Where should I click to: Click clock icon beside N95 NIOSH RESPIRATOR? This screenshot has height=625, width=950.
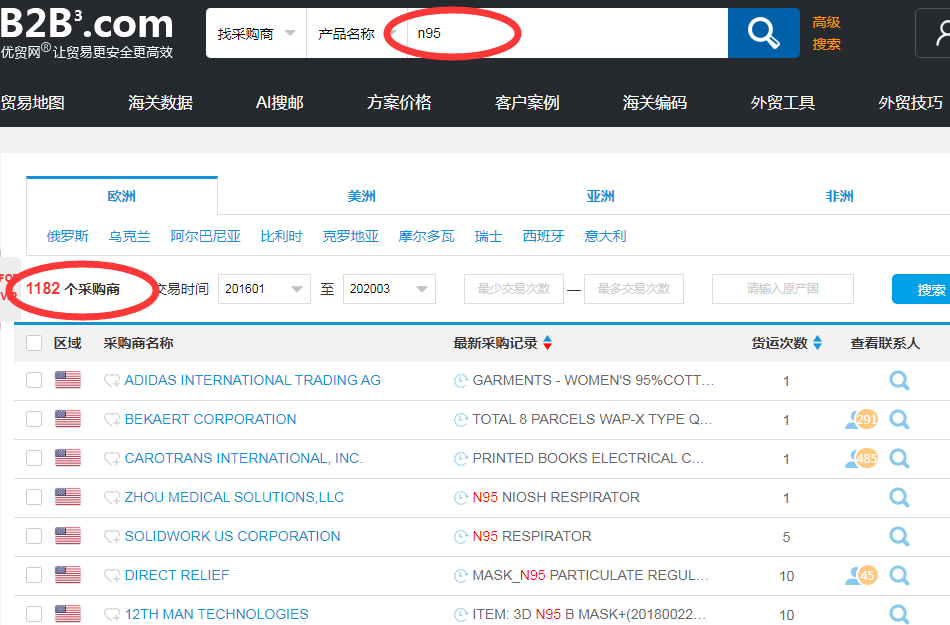pyautogui.click(x=461, y=497)
